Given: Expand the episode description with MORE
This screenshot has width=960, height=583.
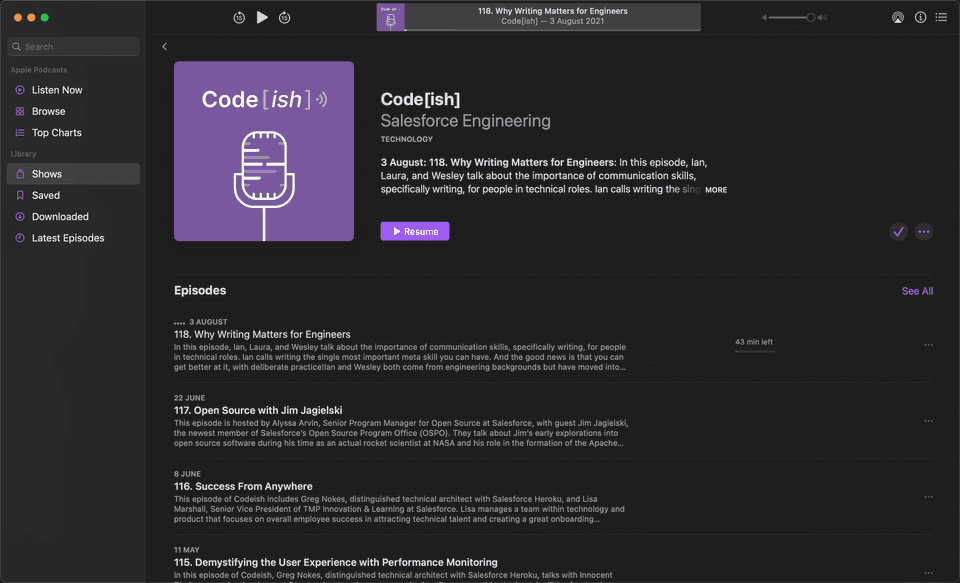Looking at the screenshot, I should click(x=716, y=189).
